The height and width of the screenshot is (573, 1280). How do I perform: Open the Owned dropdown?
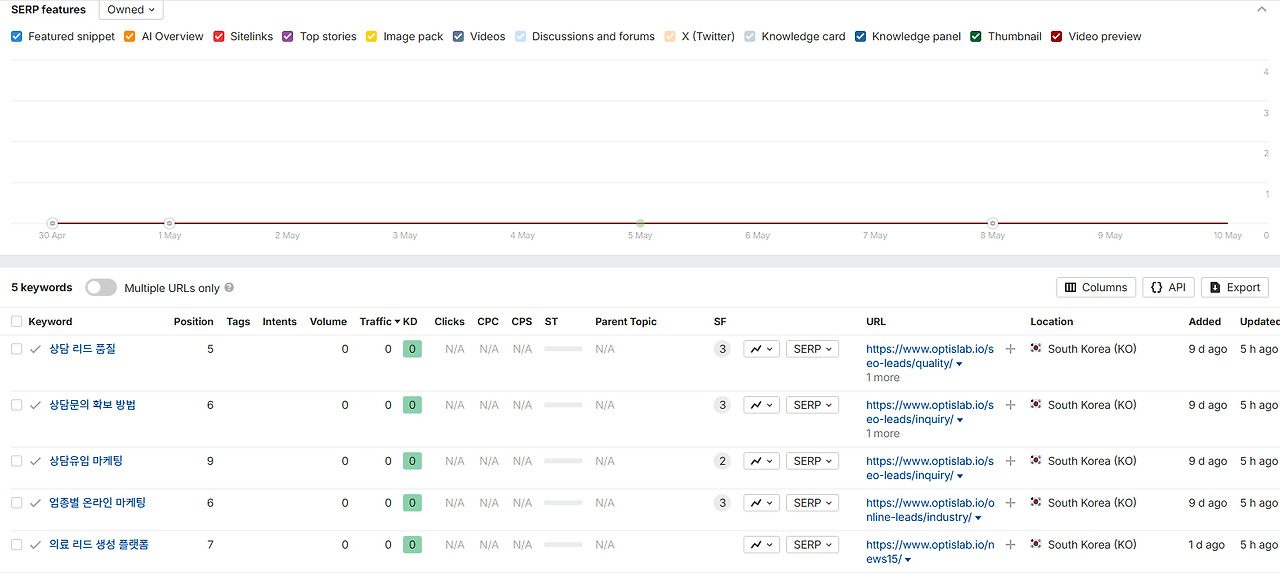tap(131, 10)
